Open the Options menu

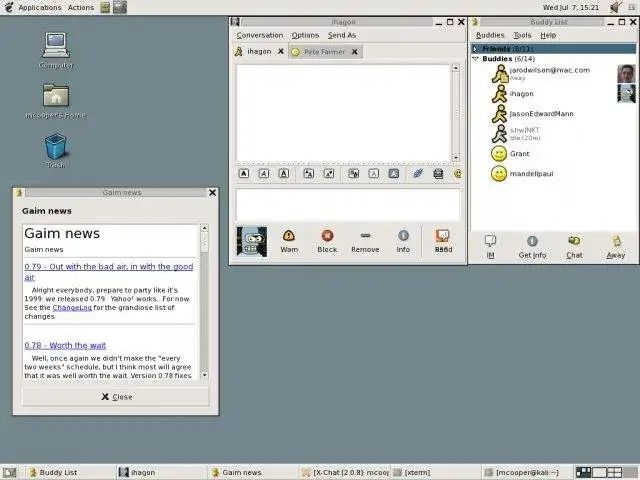point(305,35)
